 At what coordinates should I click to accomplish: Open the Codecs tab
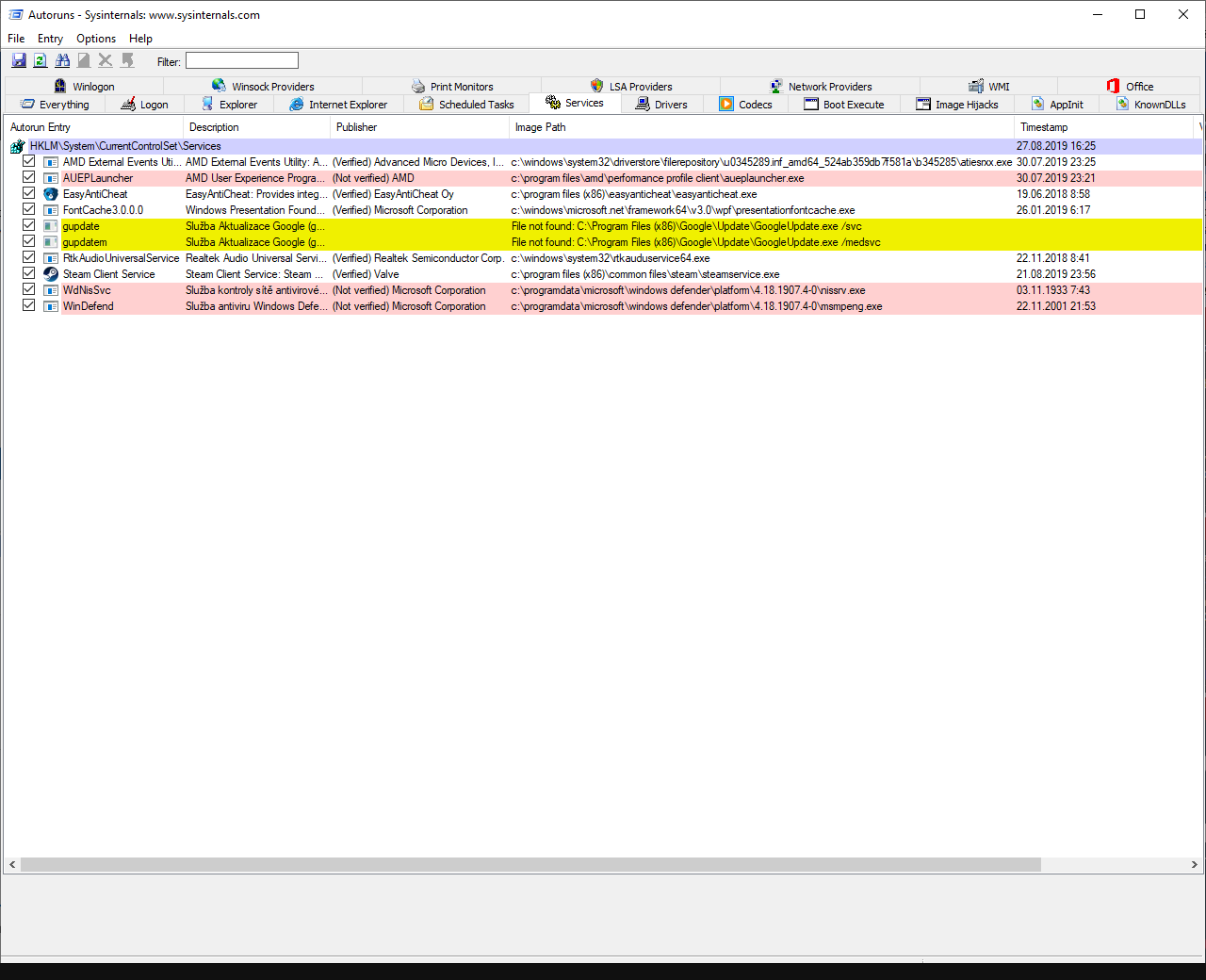[x=745, y=105]
